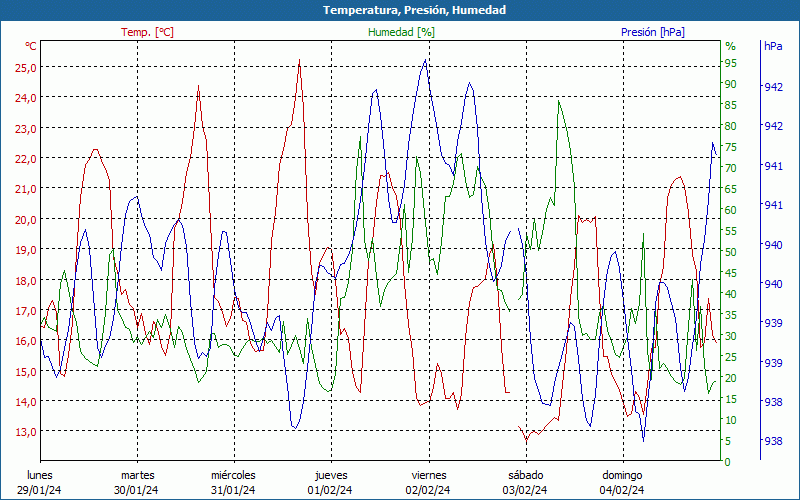The image size is (800, 500).
Task: Click the '55' humidity axis value
Action: 731,231
